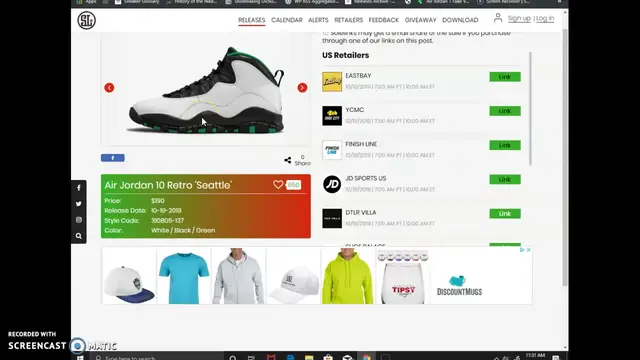The height and width of the screenshot is (360, 640).
Task: Click the US Retailers heading
Action: tap(346, 55)
